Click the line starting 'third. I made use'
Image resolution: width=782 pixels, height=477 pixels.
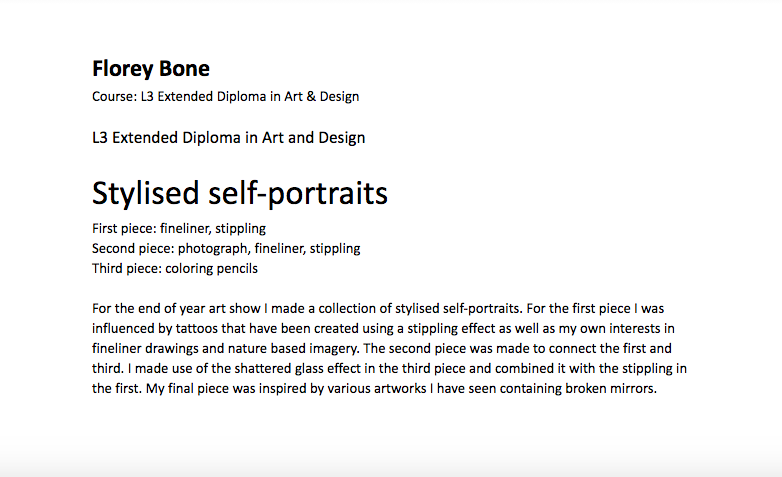click(390, 368)
